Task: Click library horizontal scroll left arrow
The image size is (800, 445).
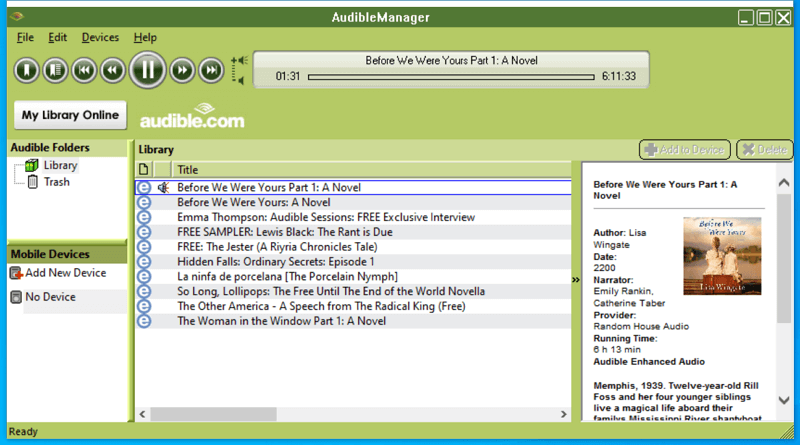Action: (x=143, y=414)
